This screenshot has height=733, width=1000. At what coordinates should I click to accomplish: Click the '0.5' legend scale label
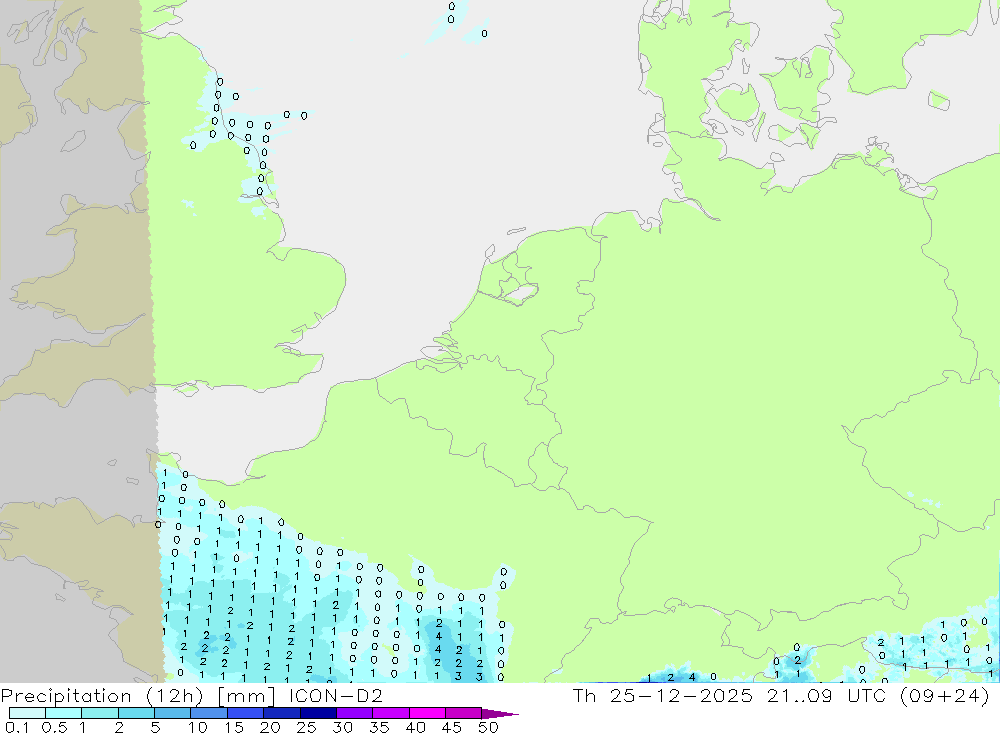click(54, 727)
